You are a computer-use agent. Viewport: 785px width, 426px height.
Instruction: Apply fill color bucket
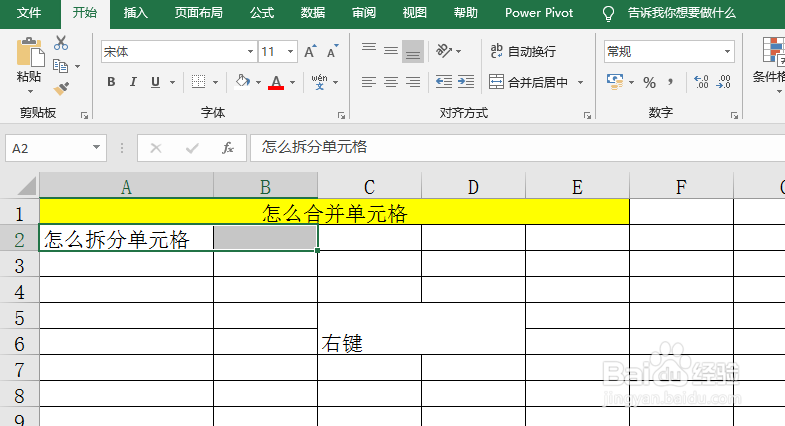(x=243, y=82)
